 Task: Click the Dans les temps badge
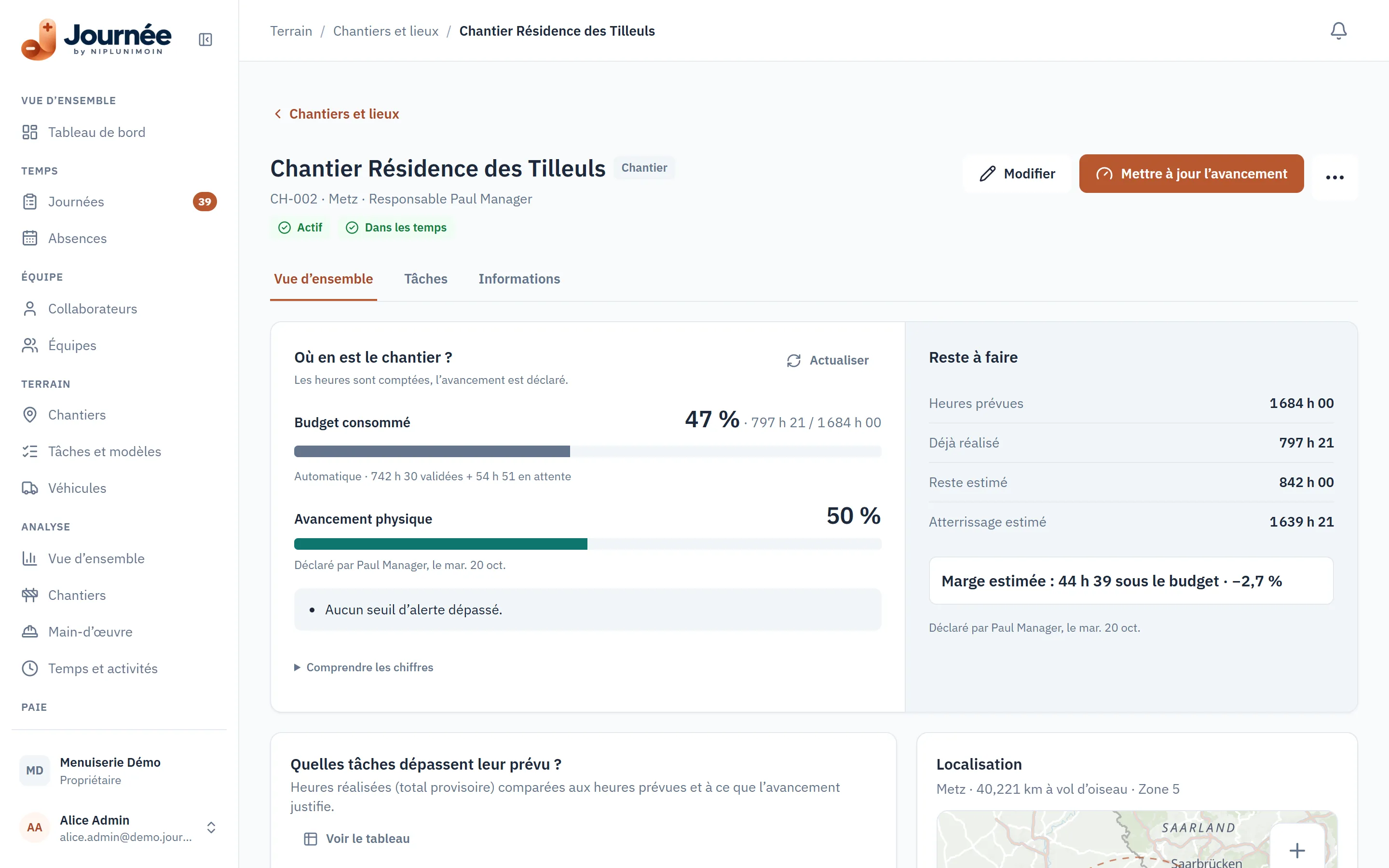[x=396, y=228]
